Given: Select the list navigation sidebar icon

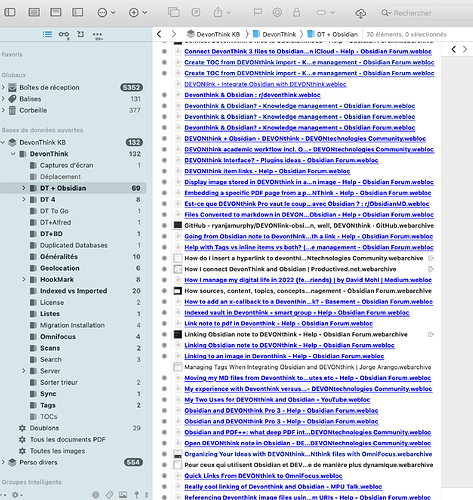Looking at the screenshot, I should tap(47, 34).
